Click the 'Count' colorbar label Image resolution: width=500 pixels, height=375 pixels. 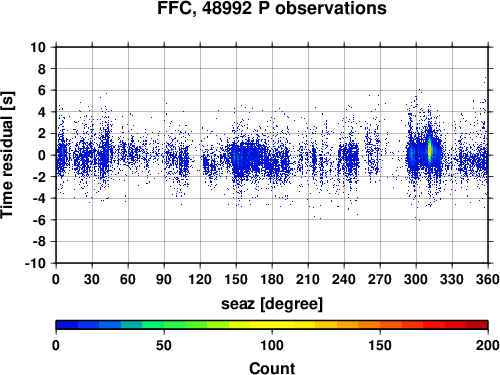point(272,368)
